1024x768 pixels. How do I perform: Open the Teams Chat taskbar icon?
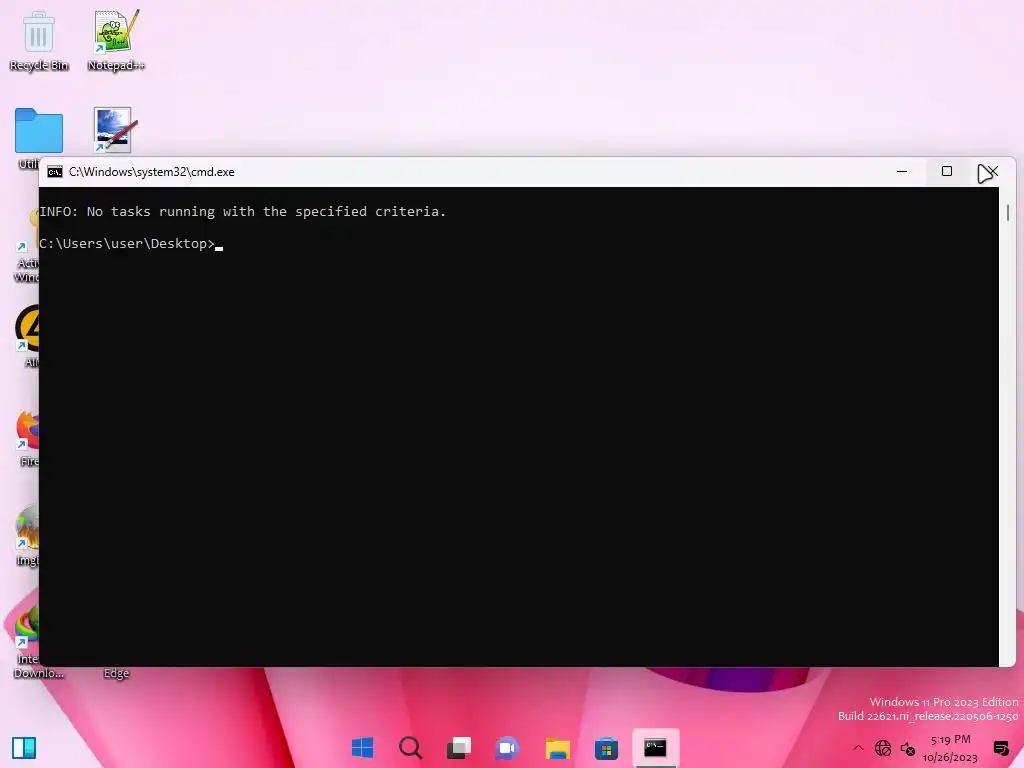click(x=507, y=748)
